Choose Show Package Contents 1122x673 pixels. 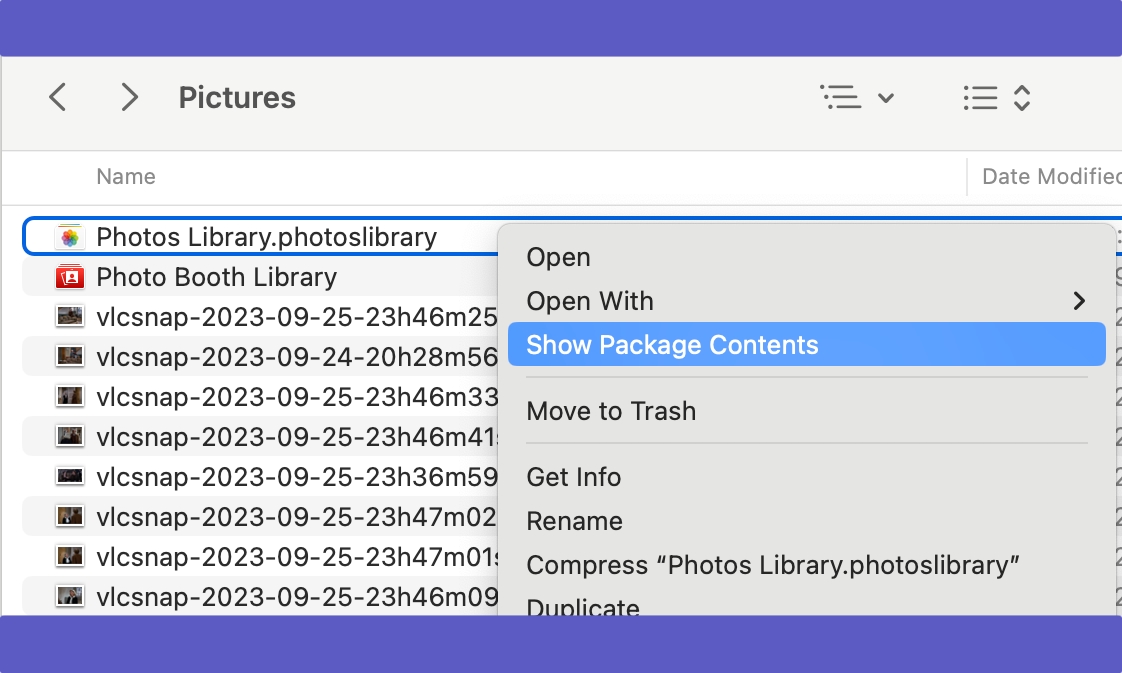[806, 345]
